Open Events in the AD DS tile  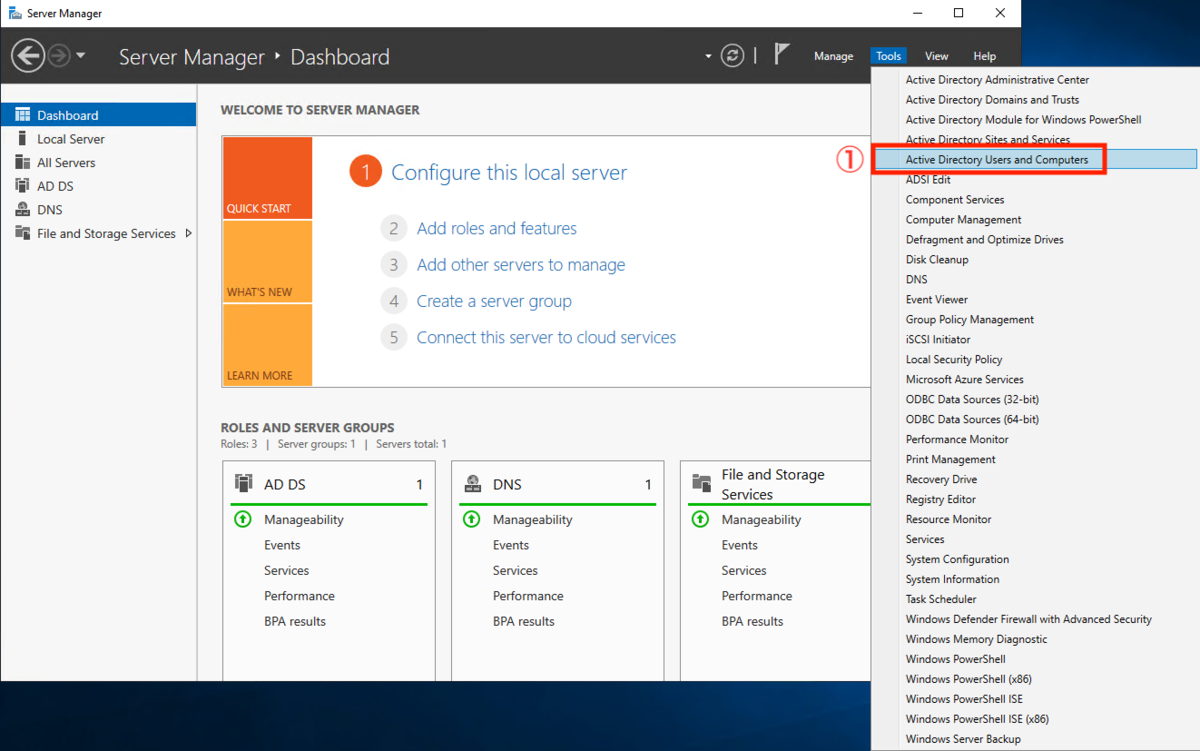tap(282, 545)
